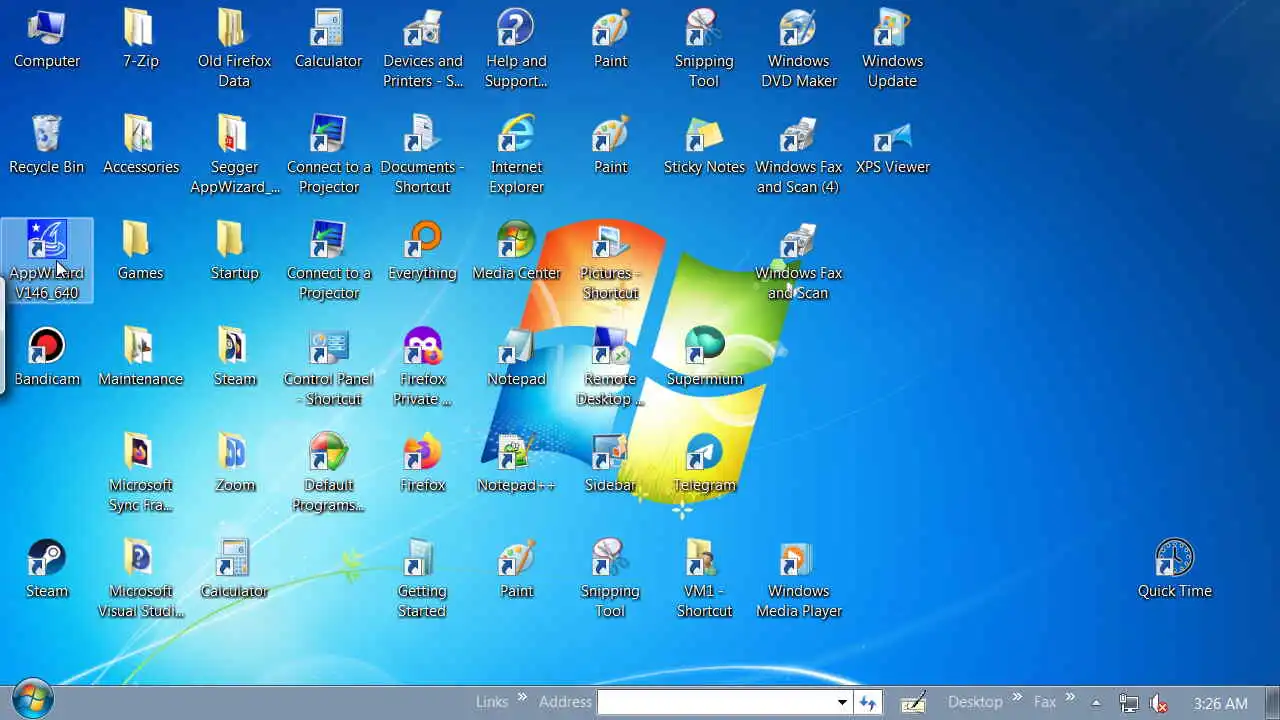Select the 7-Zip folder icon
1280x720 pixels.
tap(141, 40)
